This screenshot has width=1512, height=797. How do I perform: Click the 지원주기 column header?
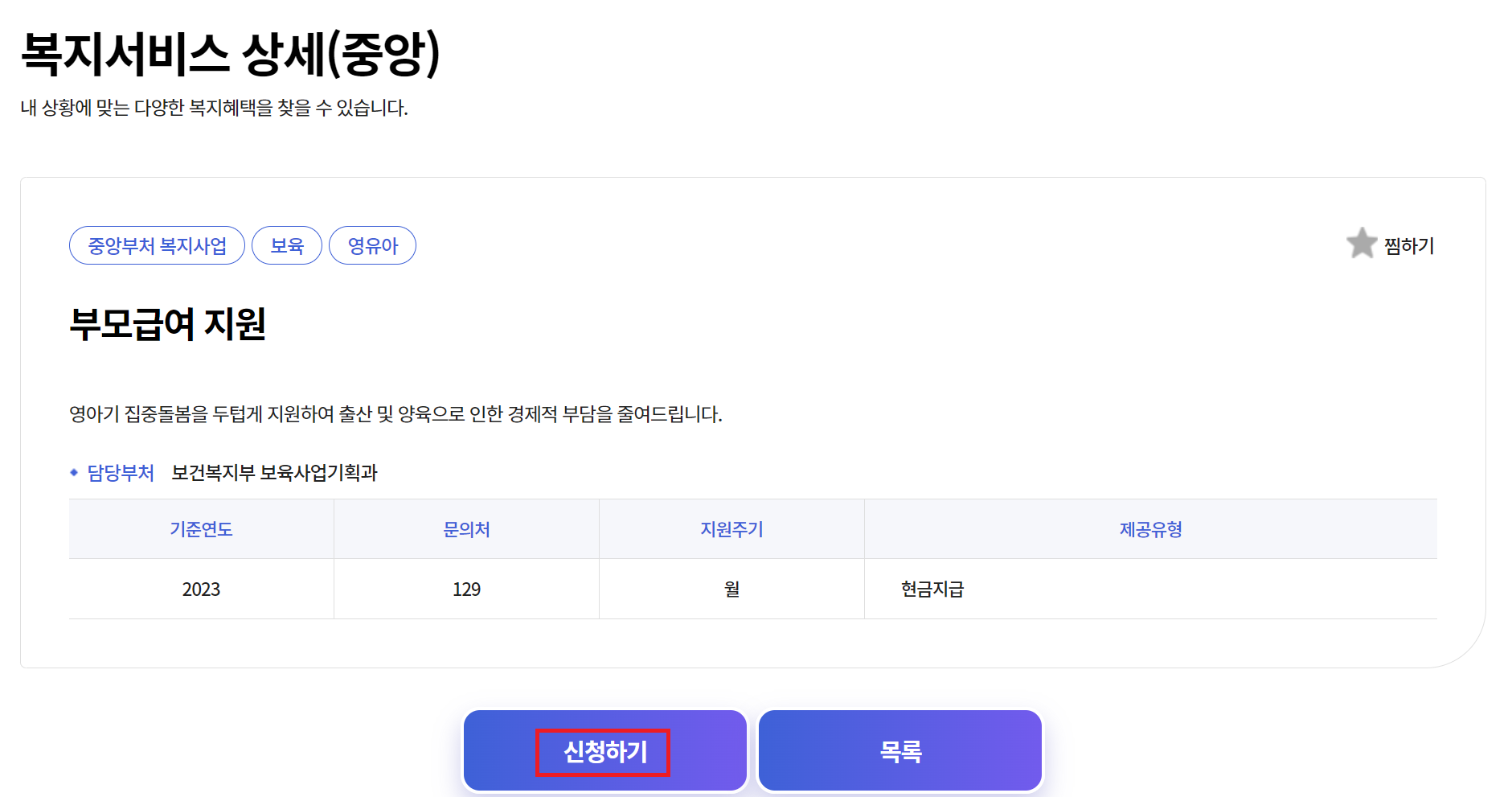tap(731, 528)
